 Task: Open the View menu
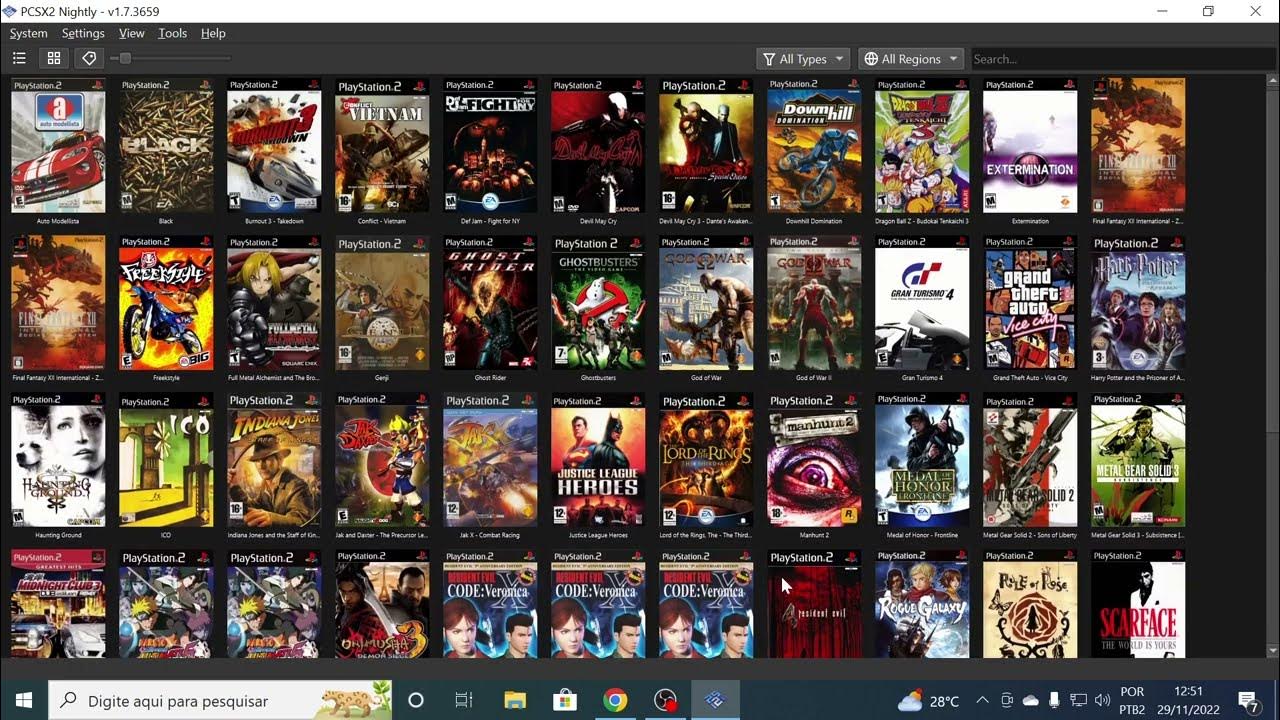(x=132, y=33)
